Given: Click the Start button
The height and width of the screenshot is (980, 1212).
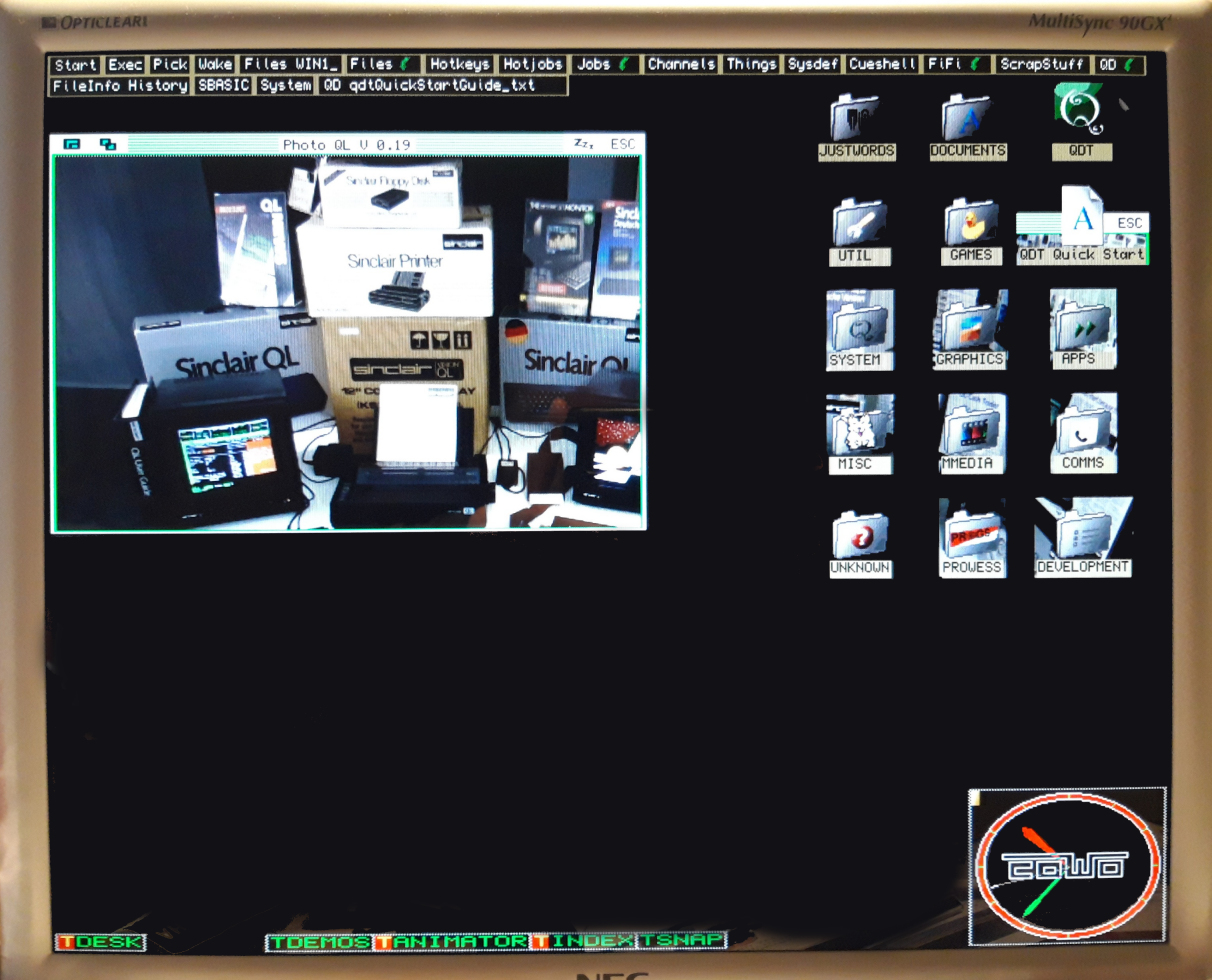Looking at the screenshot, I should (x=76, y=64).
